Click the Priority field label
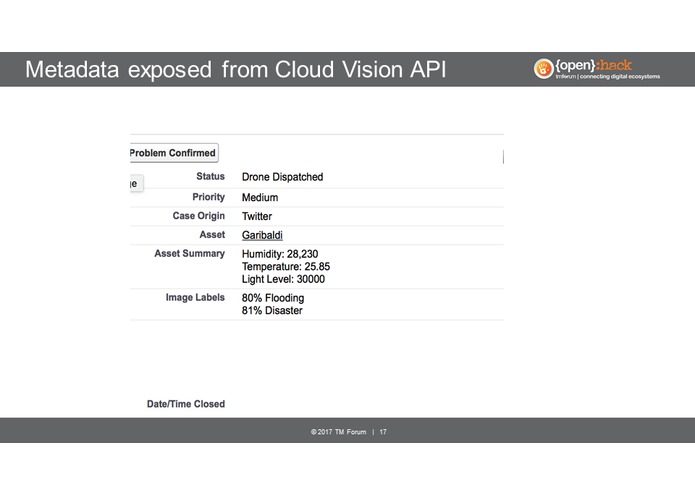This screenshot has height=494, width=695. tap(208, 197)
